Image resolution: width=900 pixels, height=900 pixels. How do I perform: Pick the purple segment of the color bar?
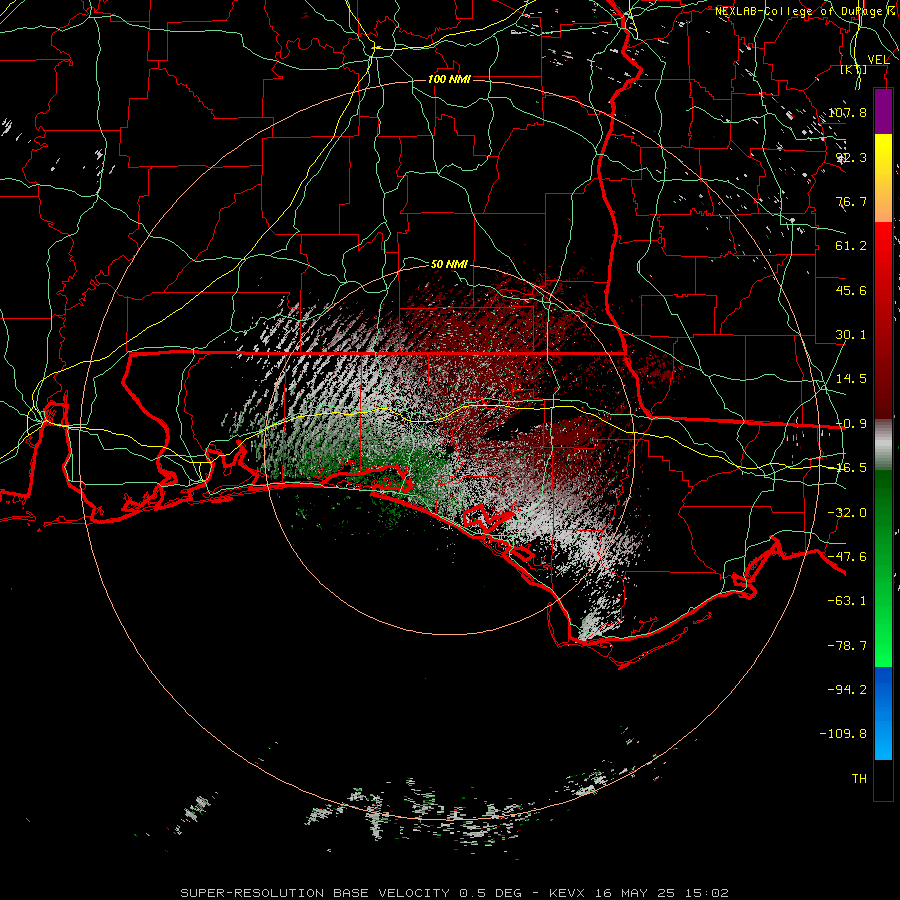pyautogui.click(x=883, y=111)
